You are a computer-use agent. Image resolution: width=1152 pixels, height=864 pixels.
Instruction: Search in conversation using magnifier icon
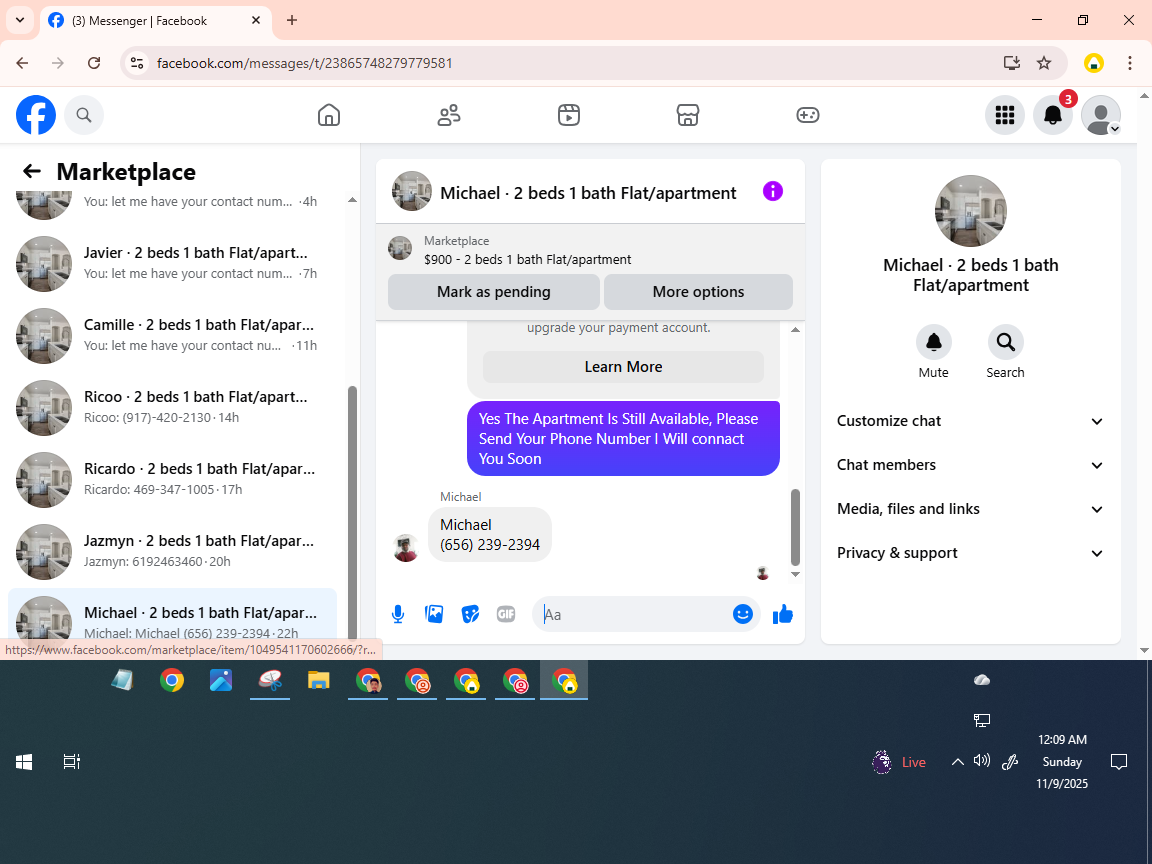(1005, 342)
